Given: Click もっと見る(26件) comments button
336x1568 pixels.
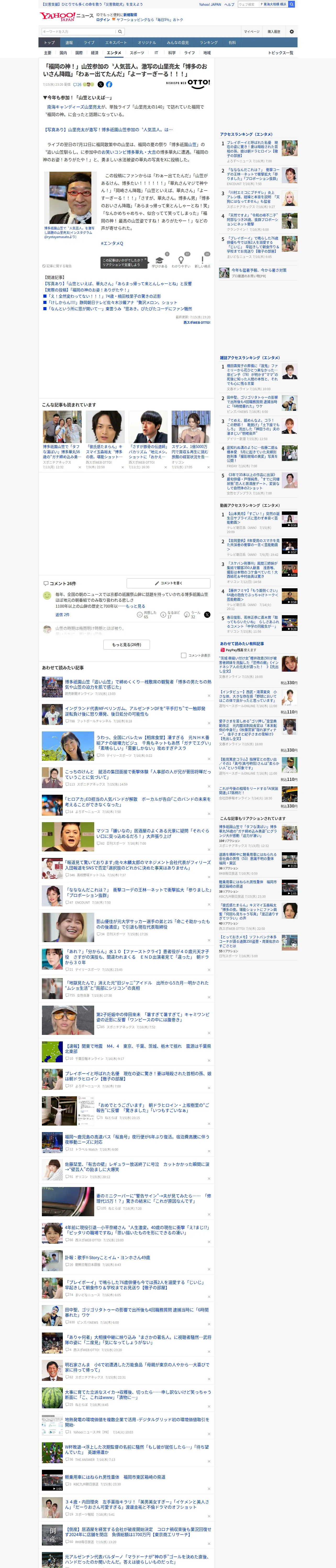Looking at the screenshot, I should tap(127, 645).
